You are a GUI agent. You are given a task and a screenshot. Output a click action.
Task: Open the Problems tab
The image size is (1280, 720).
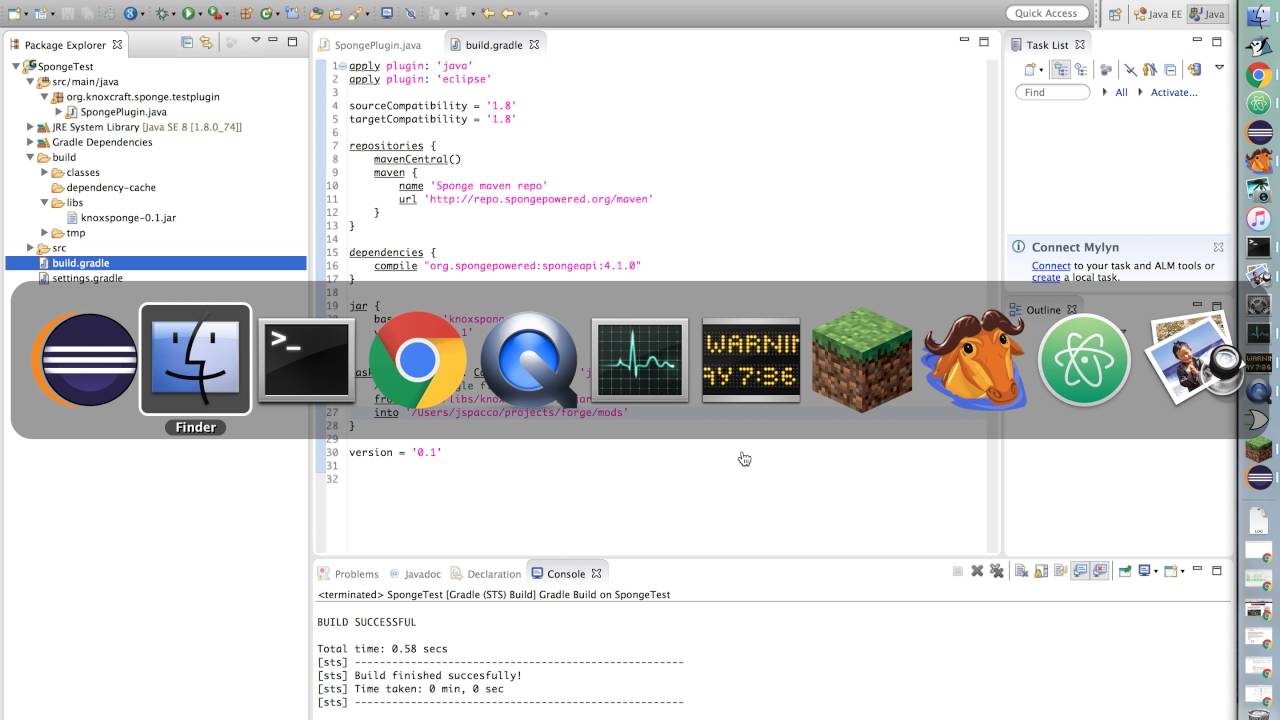pyautogui.click(x=348, y=574)
